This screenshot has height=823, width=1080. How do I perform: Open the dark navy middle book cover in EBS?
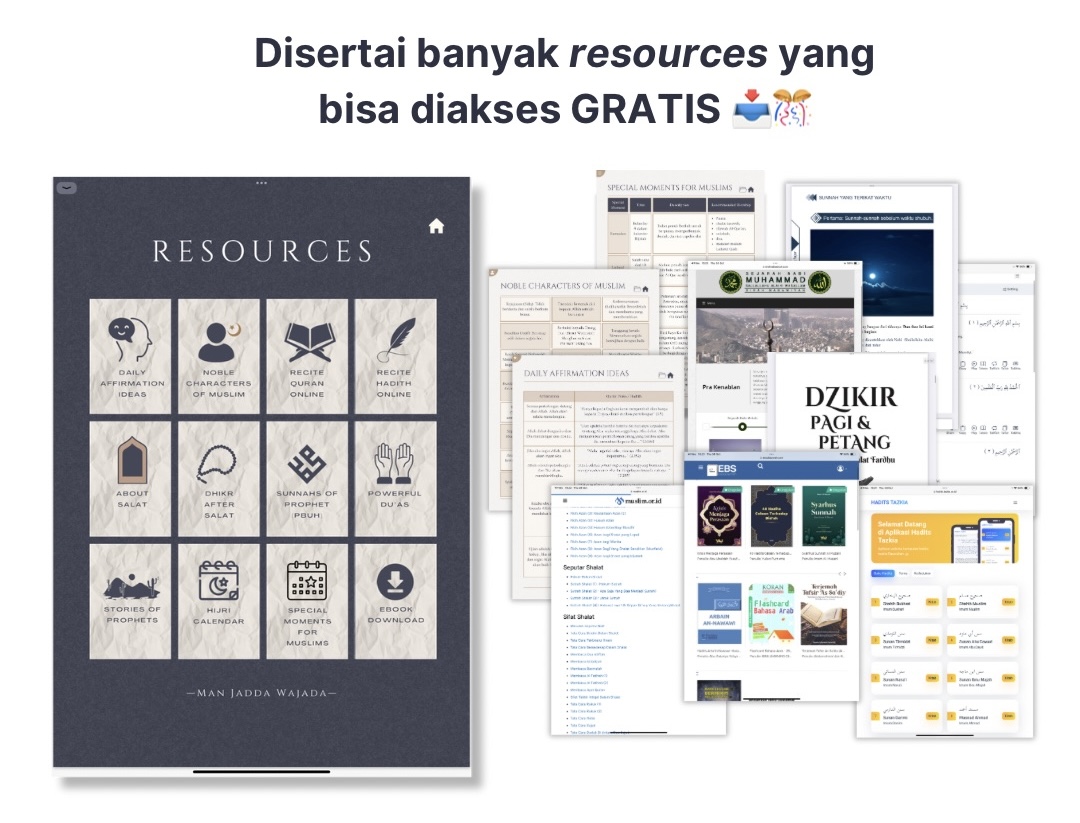(771, 516)
